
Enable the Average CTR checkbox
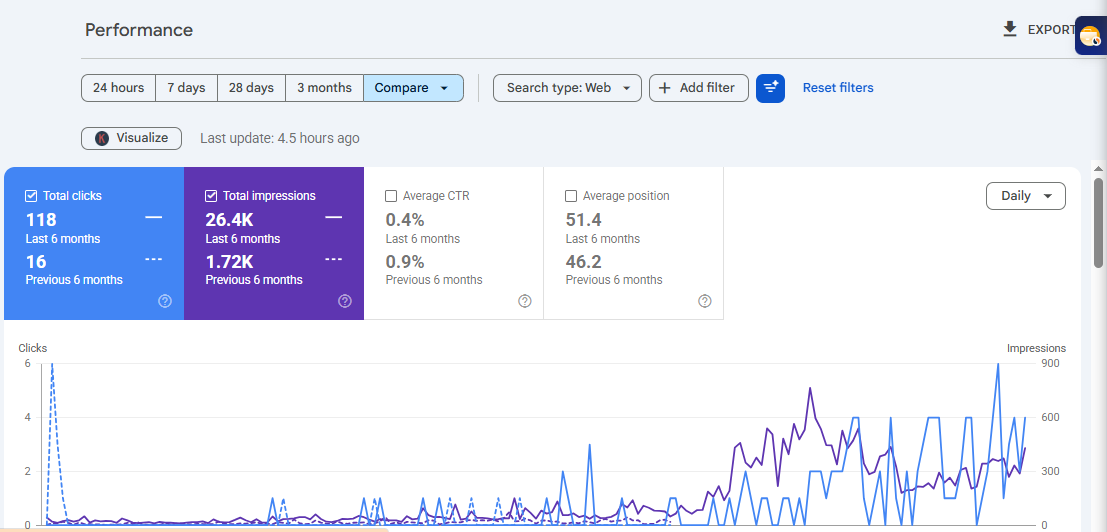coord(391,196)
